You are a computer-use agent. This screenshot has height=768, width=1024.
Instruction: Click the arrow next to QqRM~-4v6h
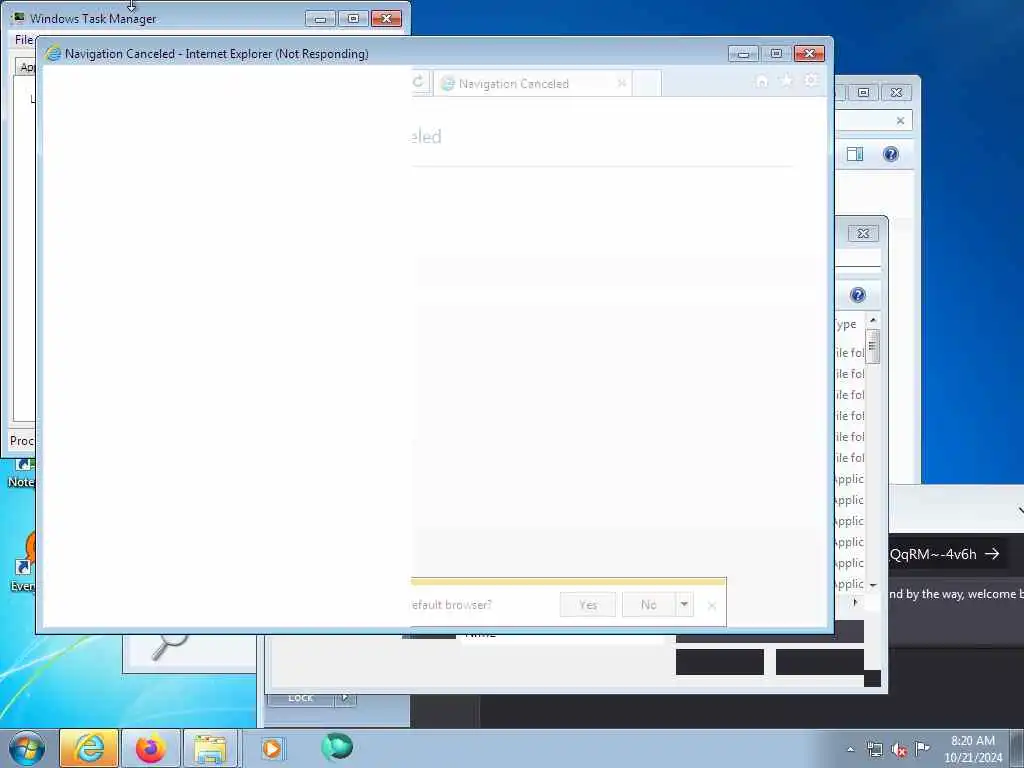click(992, 554)
